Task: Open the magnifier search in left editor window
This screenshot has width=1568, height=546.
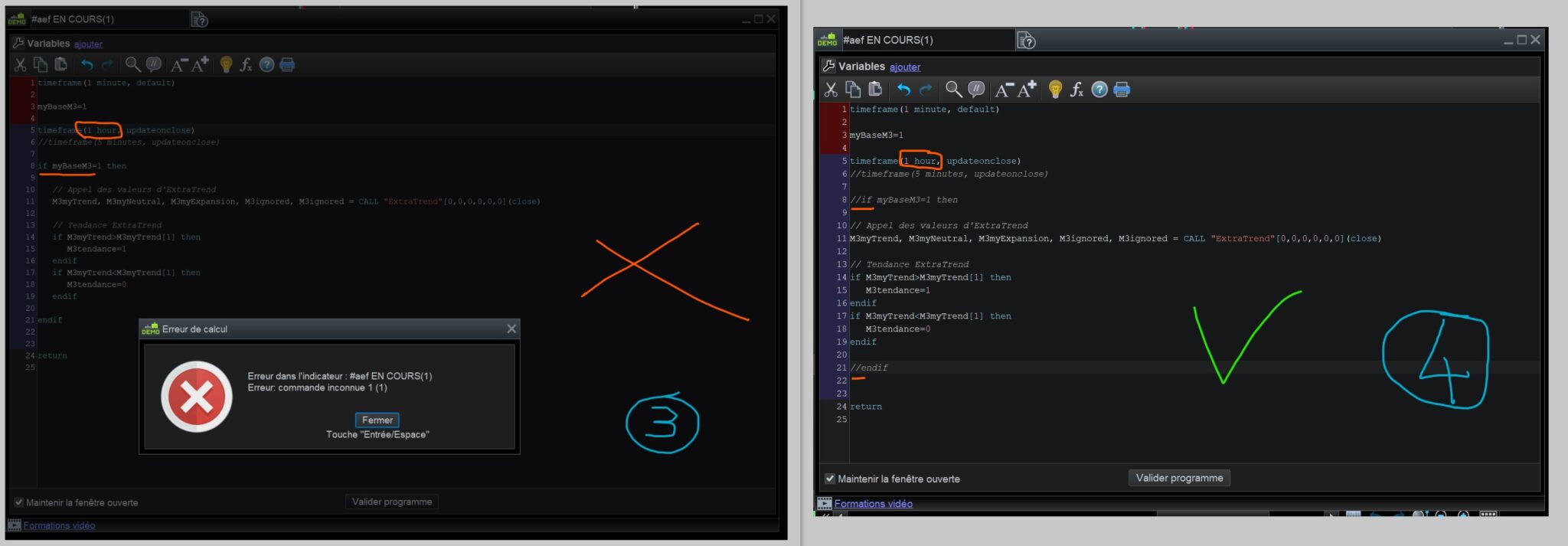Action: click(x=132, y=64)
